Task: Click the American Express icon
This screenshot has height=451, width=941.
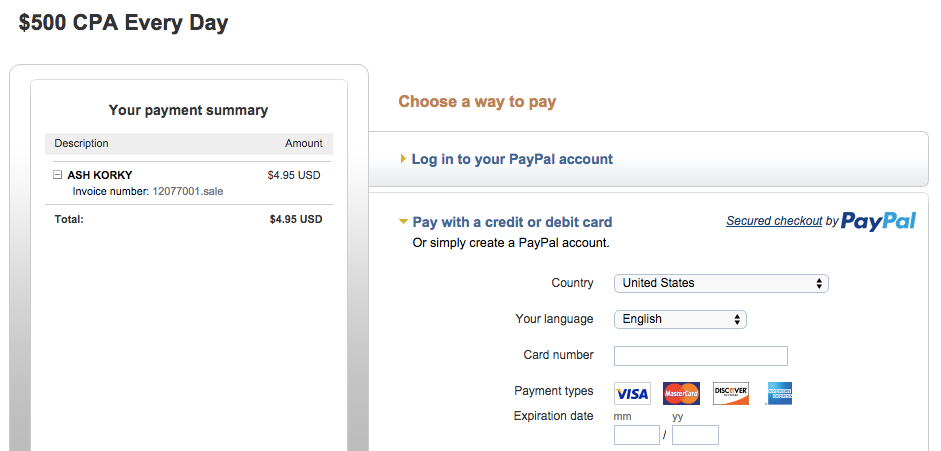Action: tap(779, 393)
